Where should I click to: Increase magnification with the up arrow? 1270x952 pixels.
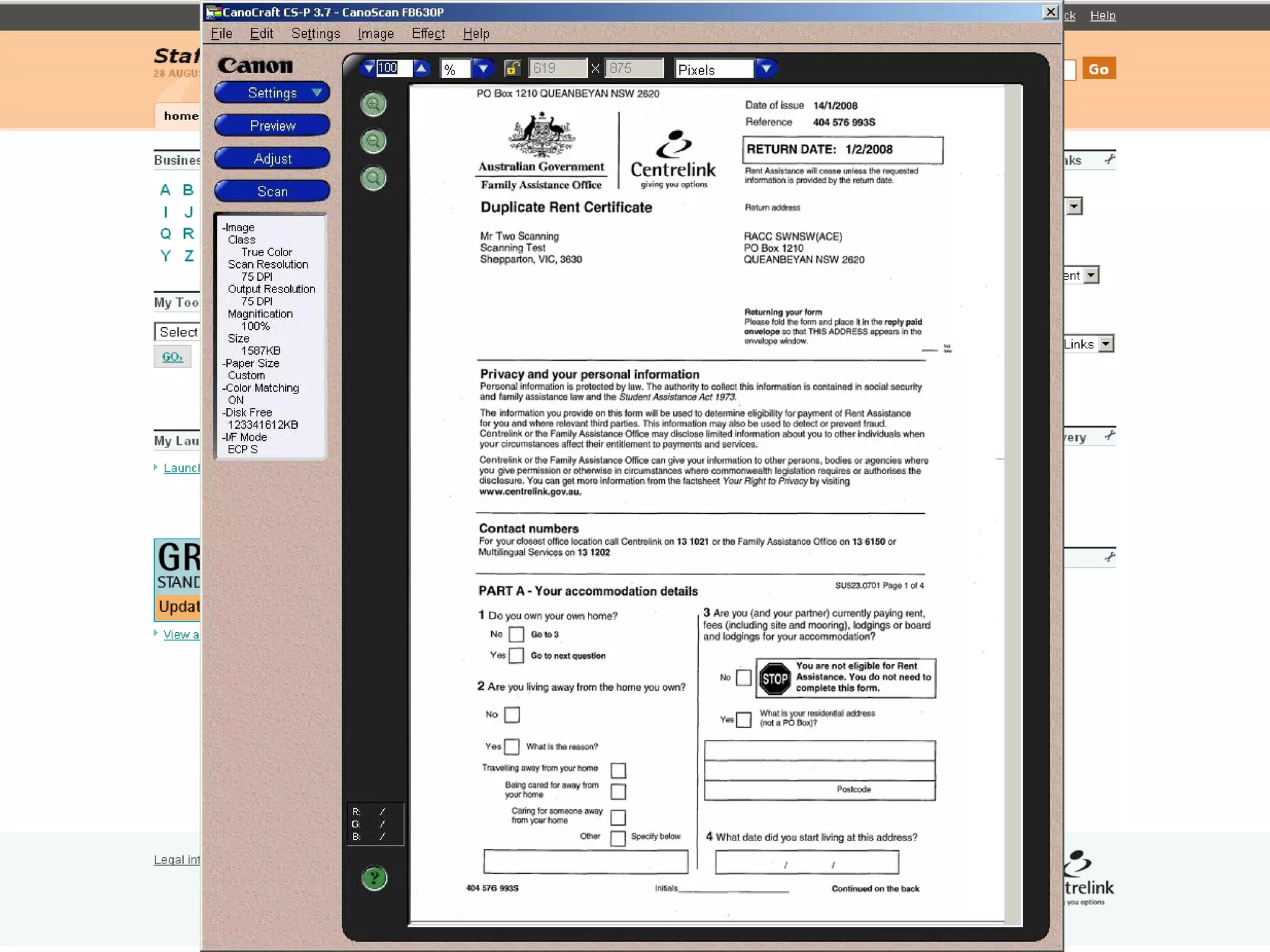tap(421, 68)
